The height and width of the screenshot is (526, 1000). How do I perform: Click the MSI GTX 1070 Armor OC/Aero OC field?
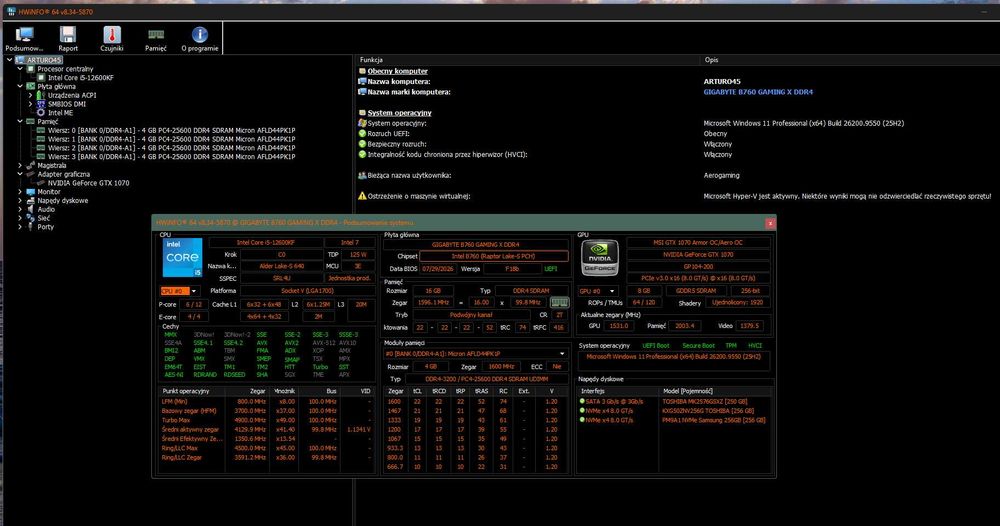pyautogui.click(x=698, y=242)
